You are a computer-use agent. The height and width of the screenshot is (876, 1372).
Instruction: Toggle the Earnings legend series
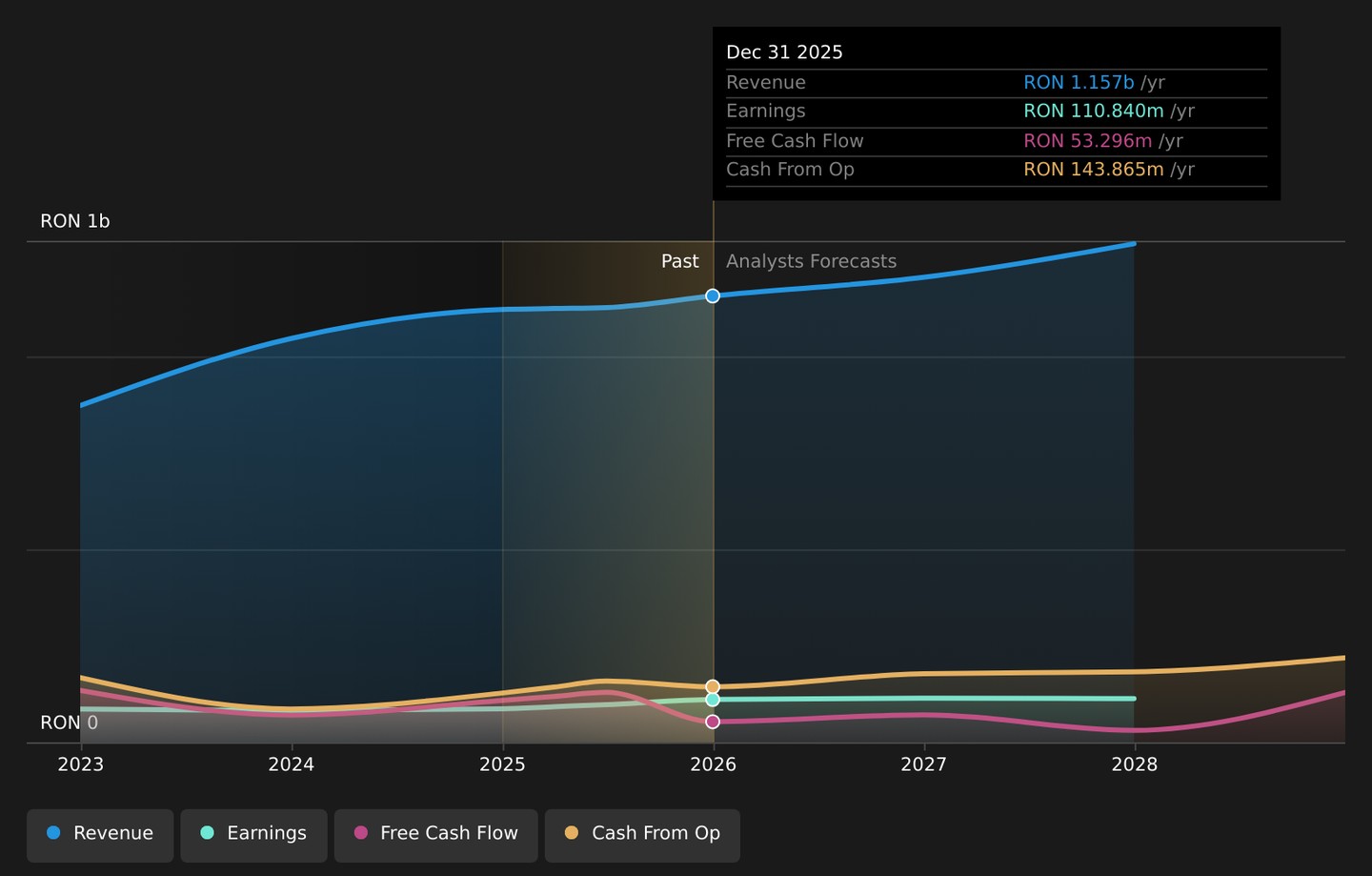click(253, 835)
